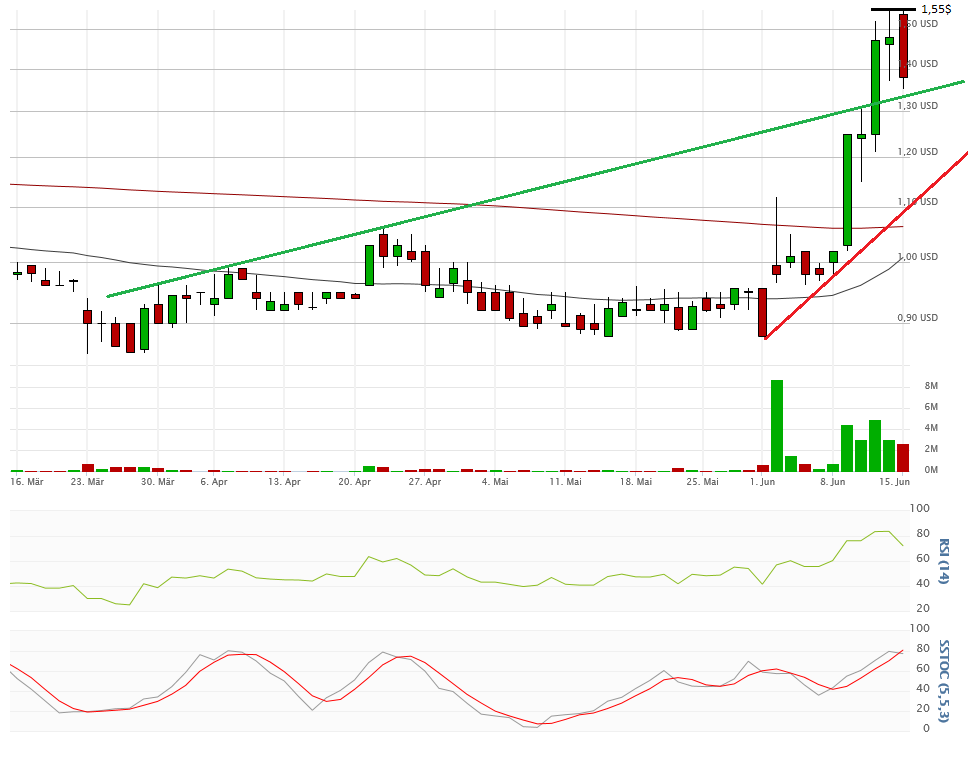Viewport: 968px width, 765px height.
Task: Click the 8. Jun date label
Action: pos(833,482)
